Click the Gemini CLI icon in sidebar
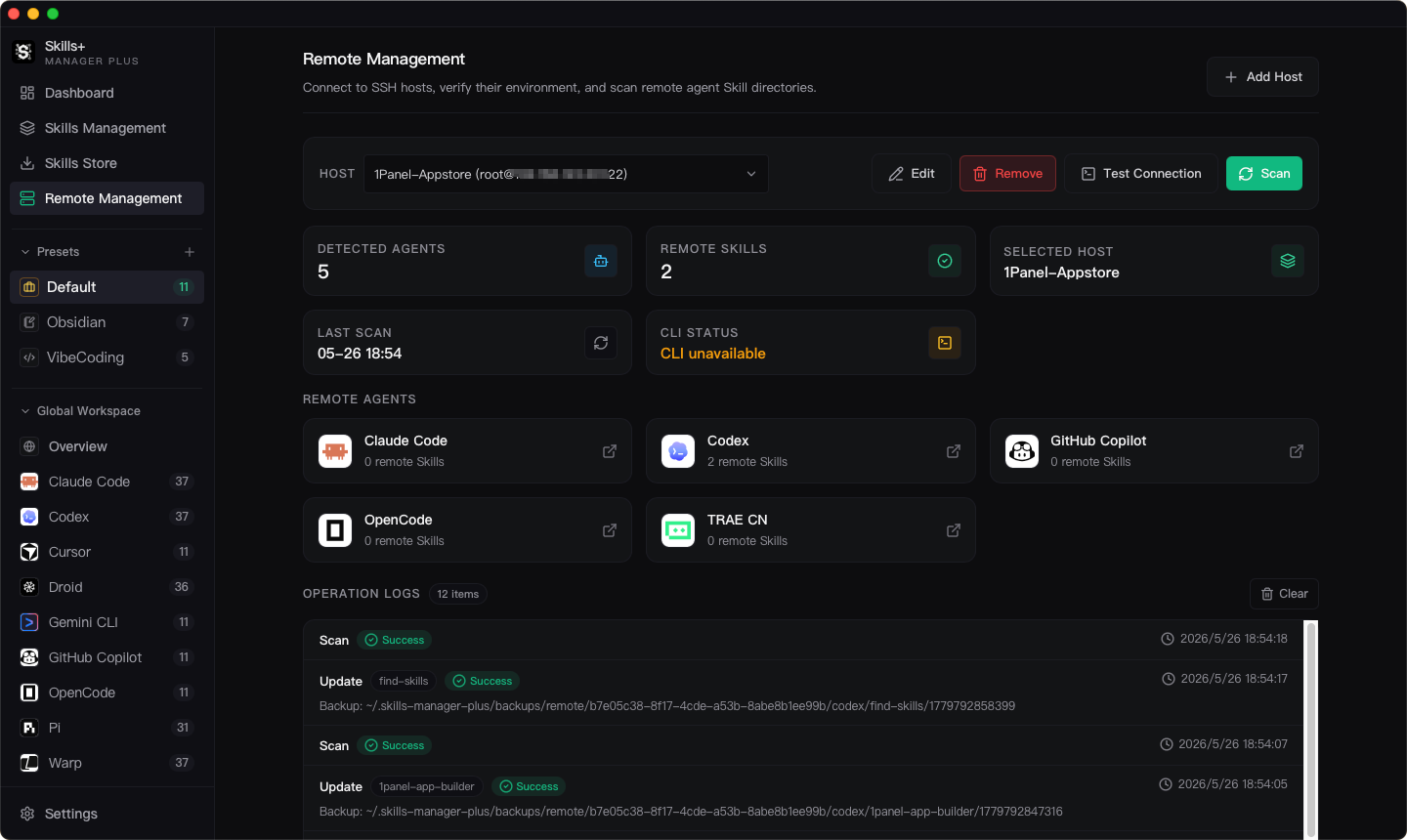Viewport: 1407px width, 840px height. click(29, 622)
